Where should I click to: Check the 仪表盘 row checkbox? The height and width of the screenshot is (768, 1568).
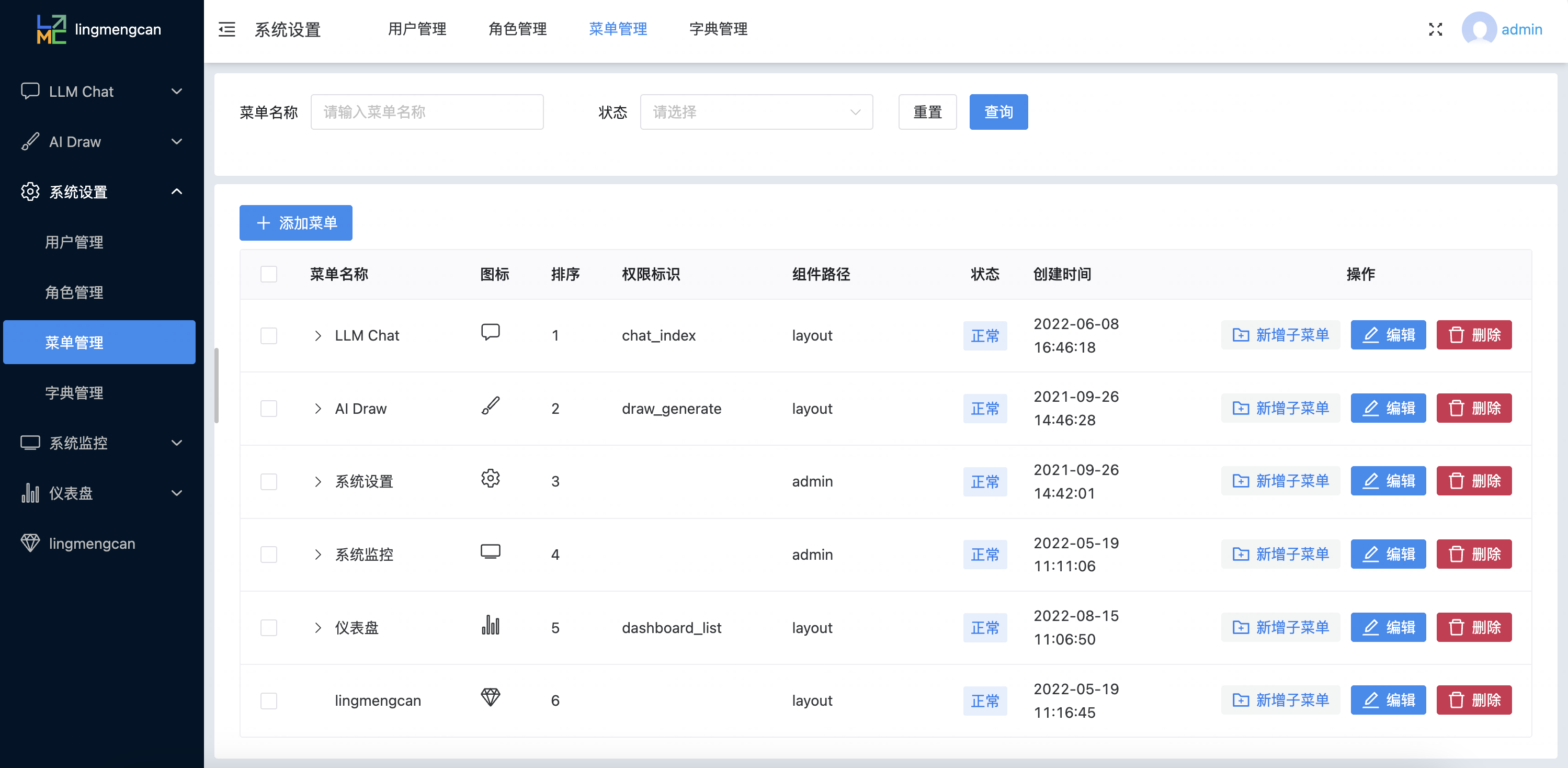(x=268, y=628)
